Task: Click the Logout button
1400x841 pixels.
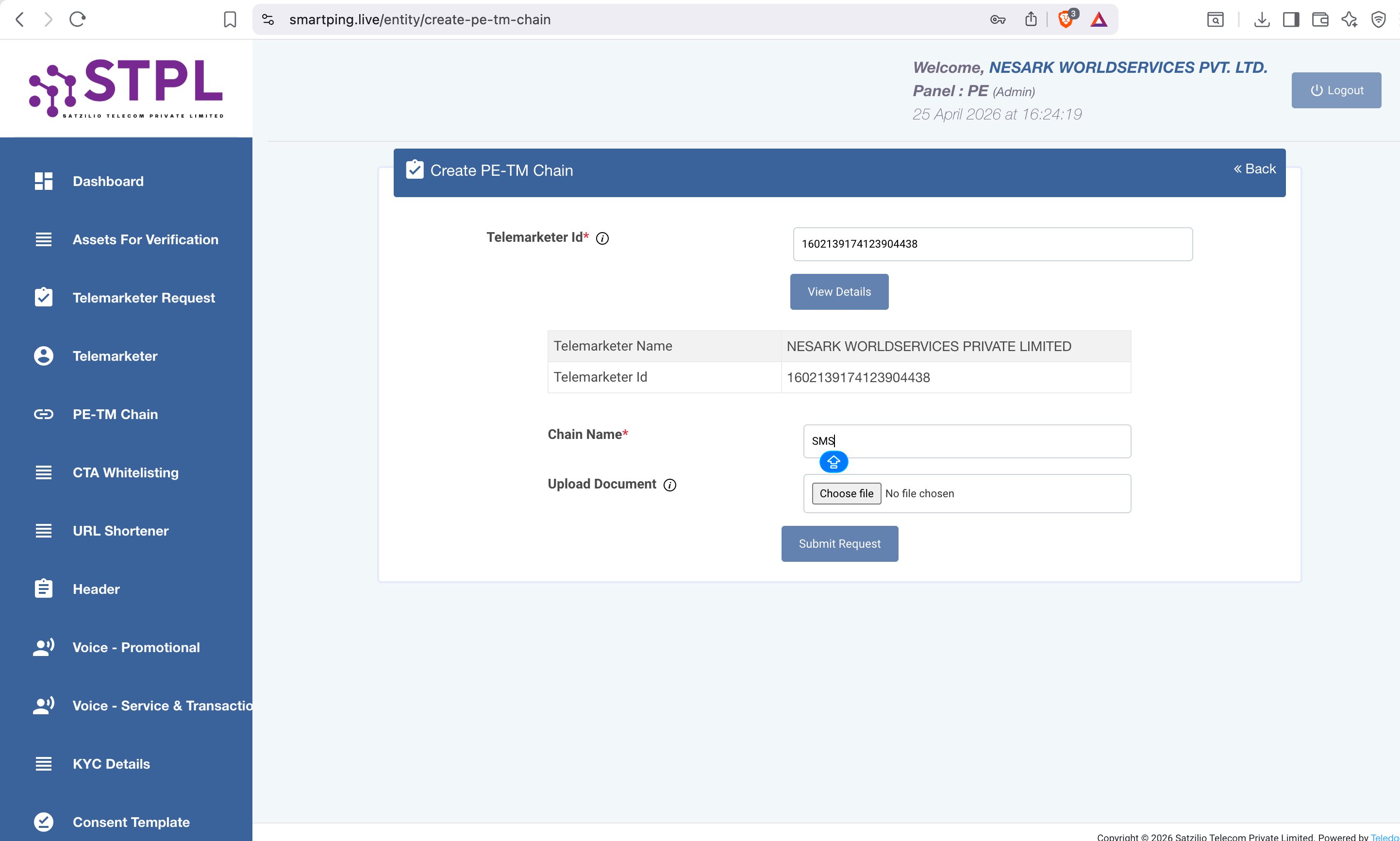Action: [1336, 90]
